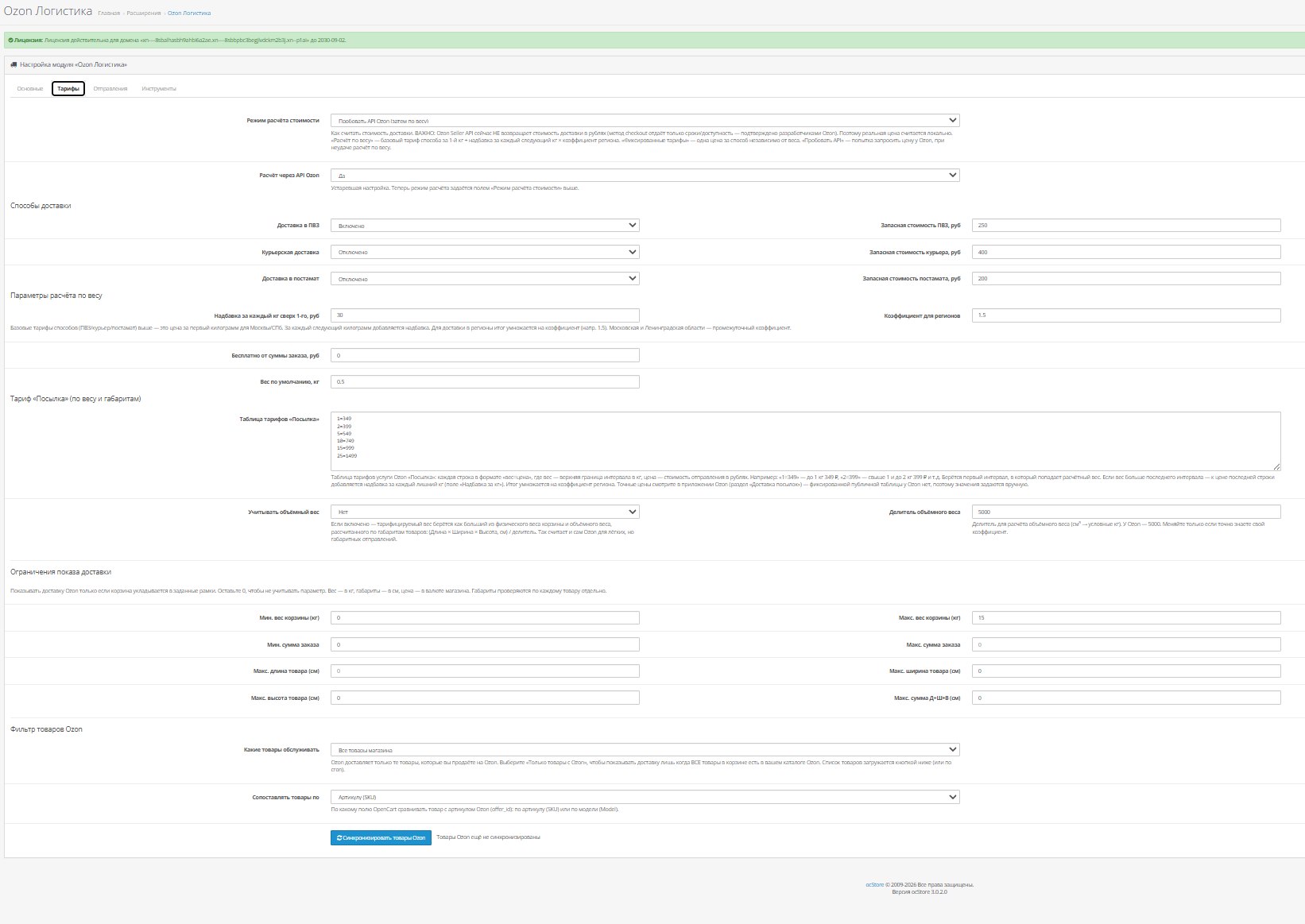Click the Макс. длина товара field

coord(485,671)
